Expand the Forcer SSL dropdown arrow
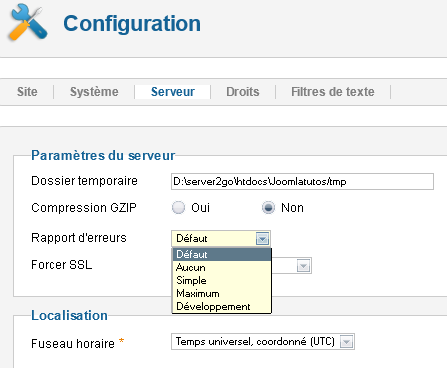This screenshot has width=447, height=368. 303,266
